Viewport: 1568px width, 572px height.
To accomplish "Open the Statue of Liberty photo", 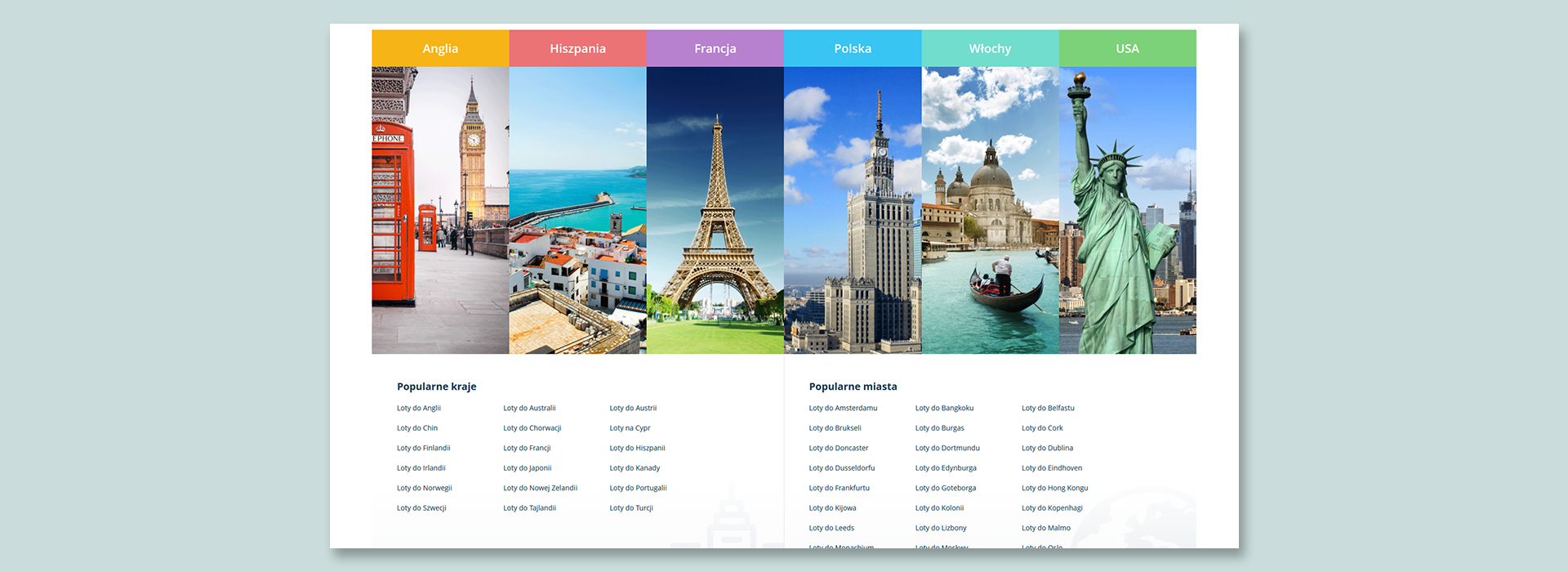I will [x=1128, y=210].
